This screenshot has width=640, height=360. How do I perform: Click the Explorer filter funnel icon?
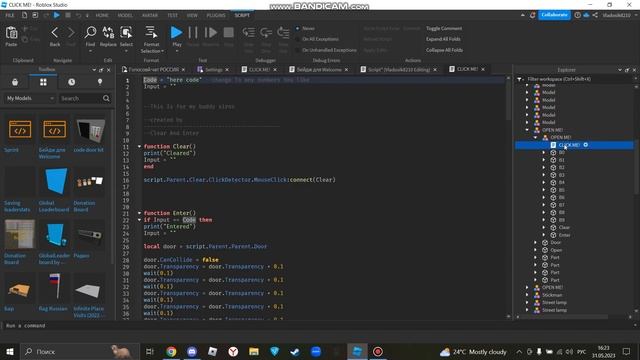point(520,79)
